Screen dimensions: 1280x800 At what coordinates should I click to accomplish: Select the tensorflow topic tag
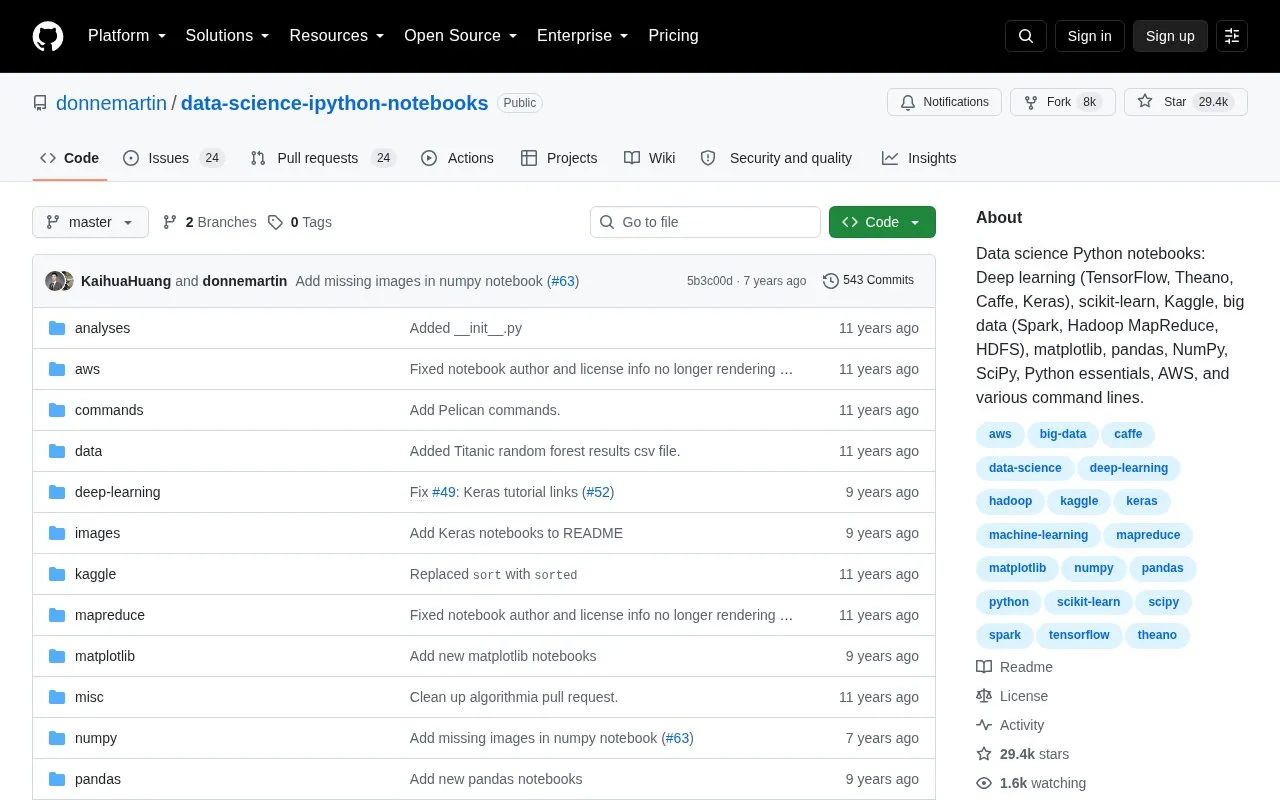click(1079, 635)
